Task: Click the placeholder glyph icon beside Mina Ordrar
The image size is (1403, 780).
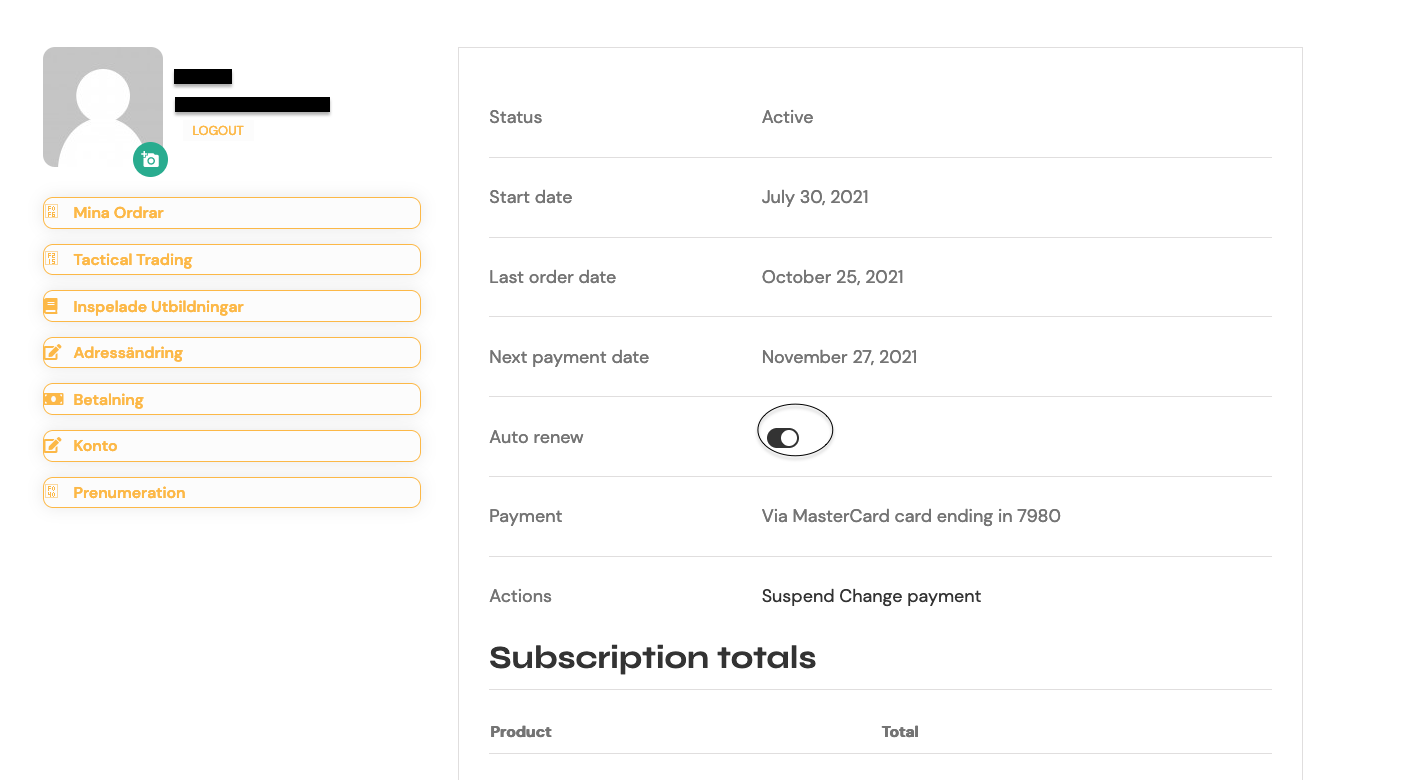Action: 51,212
